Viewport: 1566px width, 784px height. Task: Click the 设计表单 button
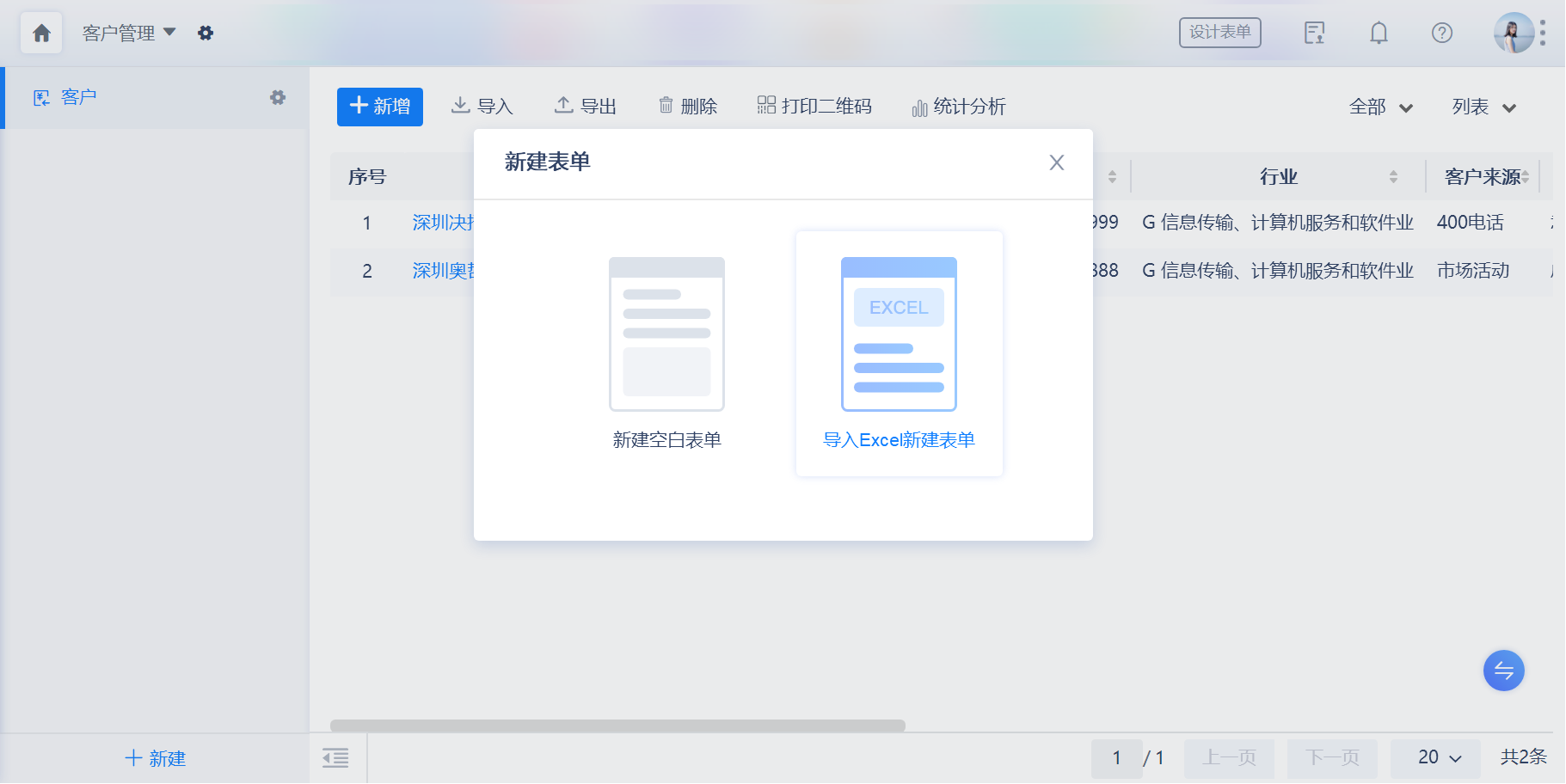[x=1219, y=33]
